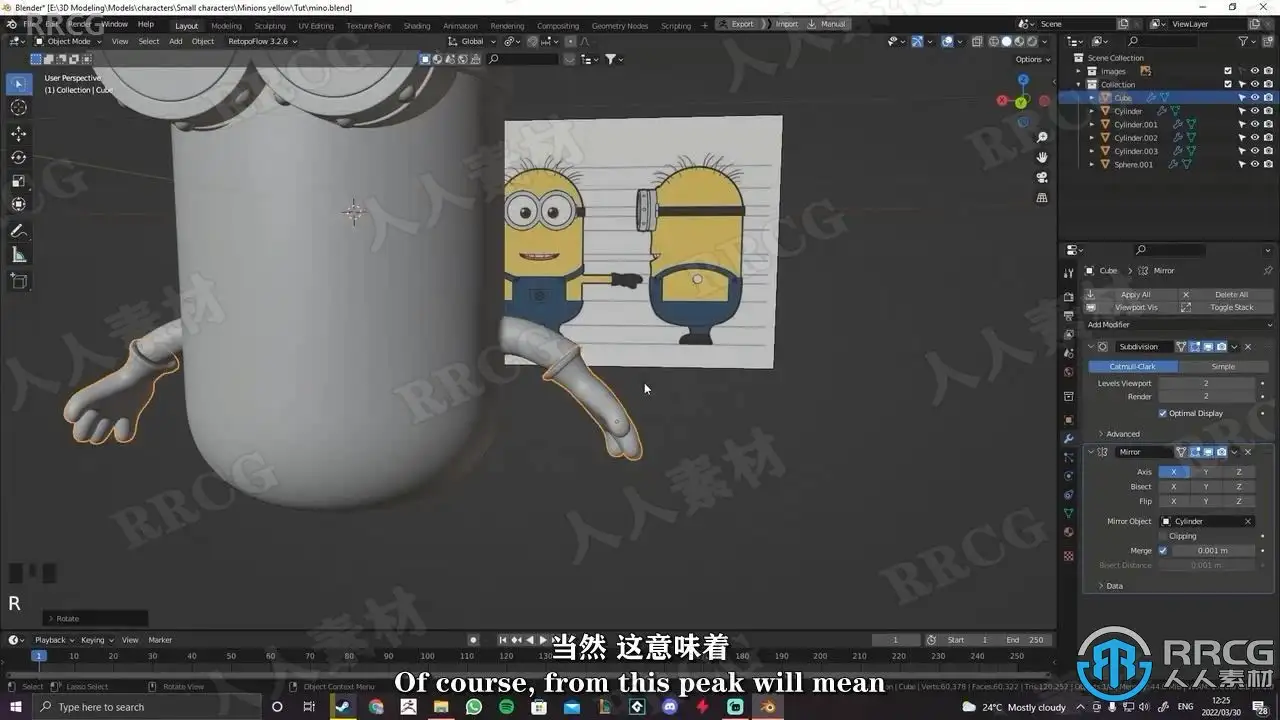This screenshot has width=1280, height=720.
Task: Collapse the Collection tree in outliner
Action: [x=1079, y=84]
